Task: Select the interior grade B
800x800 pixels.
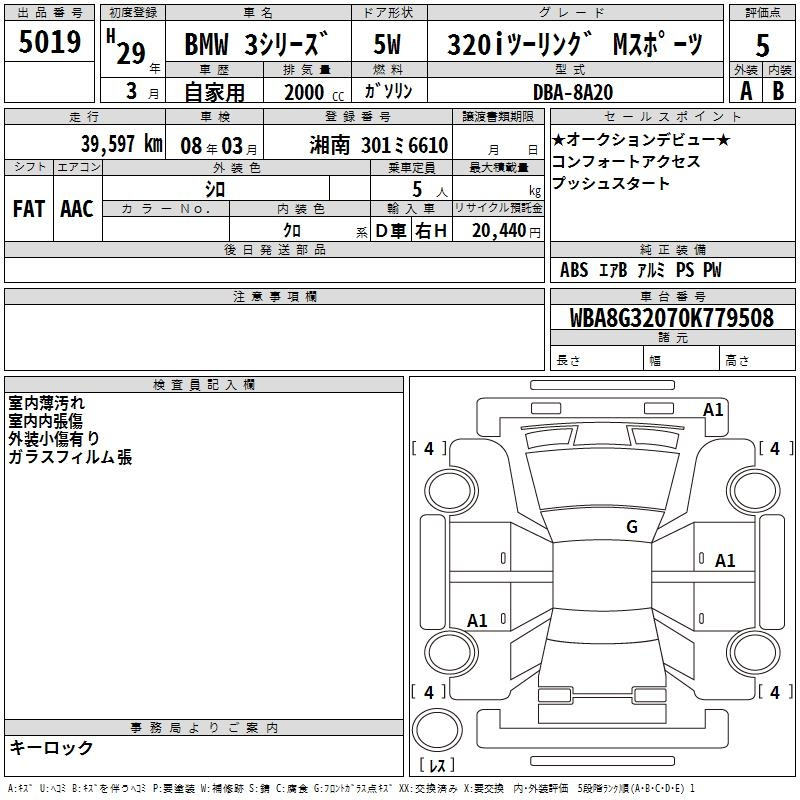Action: tap(779, 91)
